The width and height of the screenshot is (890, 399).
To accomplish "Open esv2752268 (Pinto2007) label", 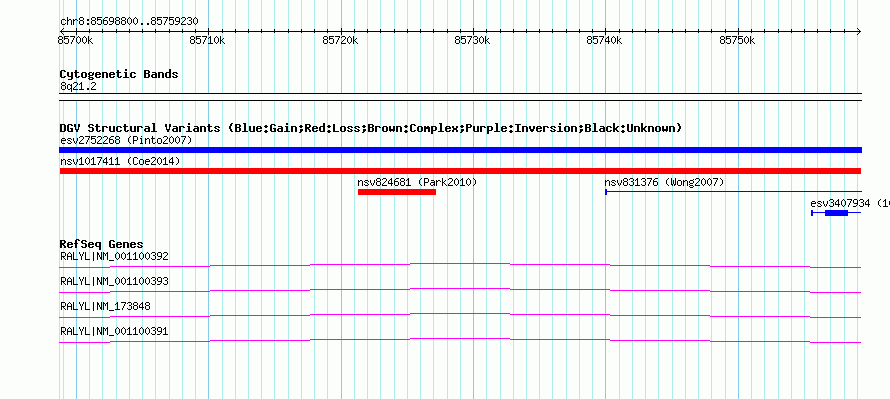I will [126, 140].
